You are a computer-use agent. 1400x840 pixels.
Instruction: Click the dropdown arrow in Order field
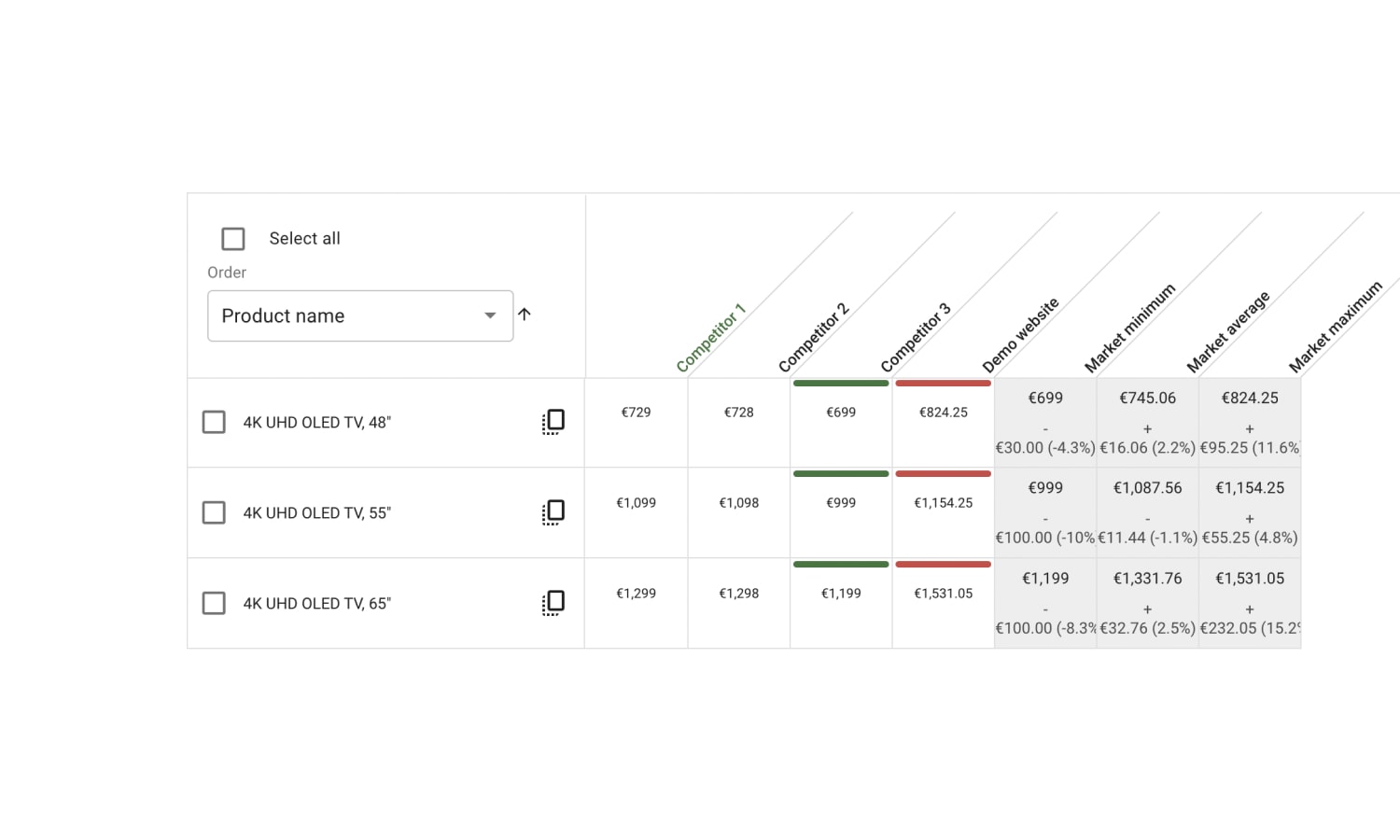coord(490,315)
